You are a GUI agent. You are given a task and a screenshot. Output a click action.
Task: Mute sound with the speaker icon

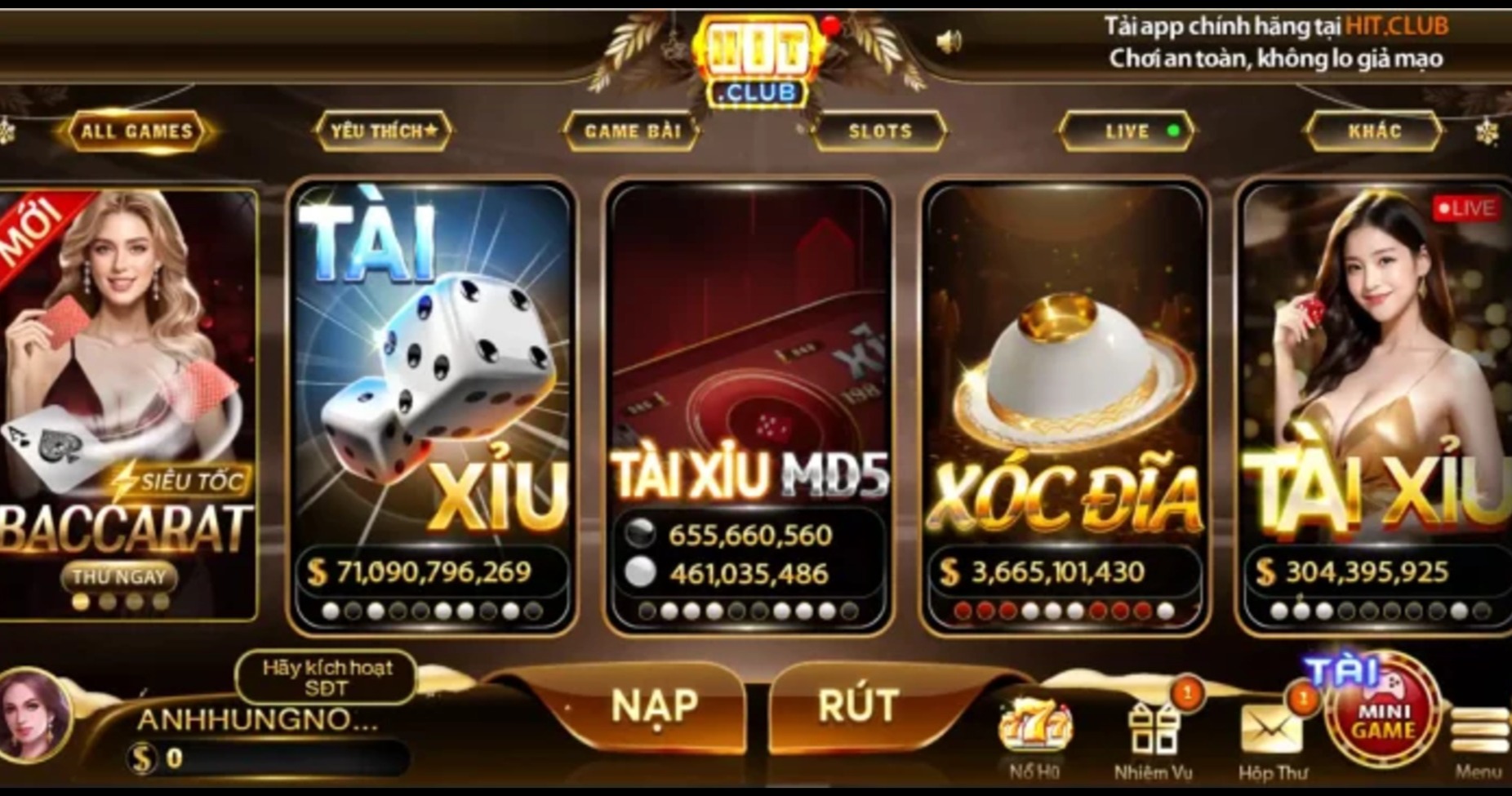[948, 41]
